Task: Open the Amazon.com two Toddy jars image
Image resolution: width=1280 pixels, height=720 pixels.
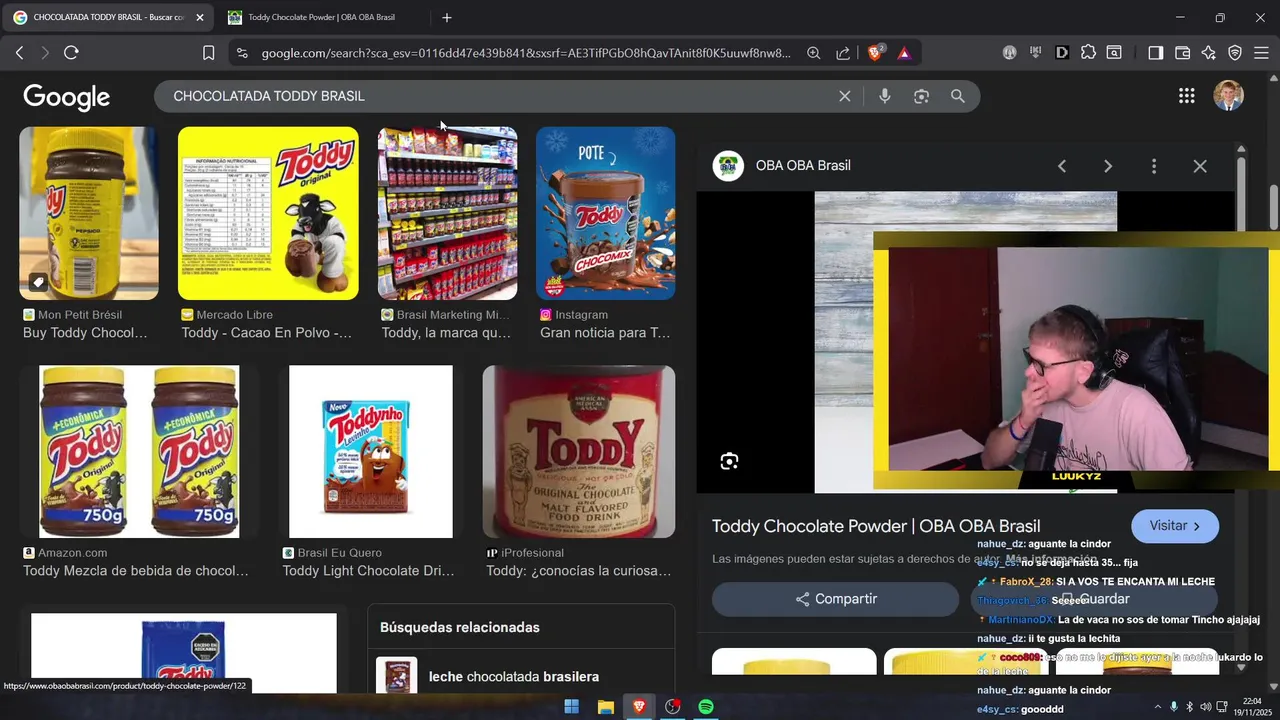Action: click(139, 451)
